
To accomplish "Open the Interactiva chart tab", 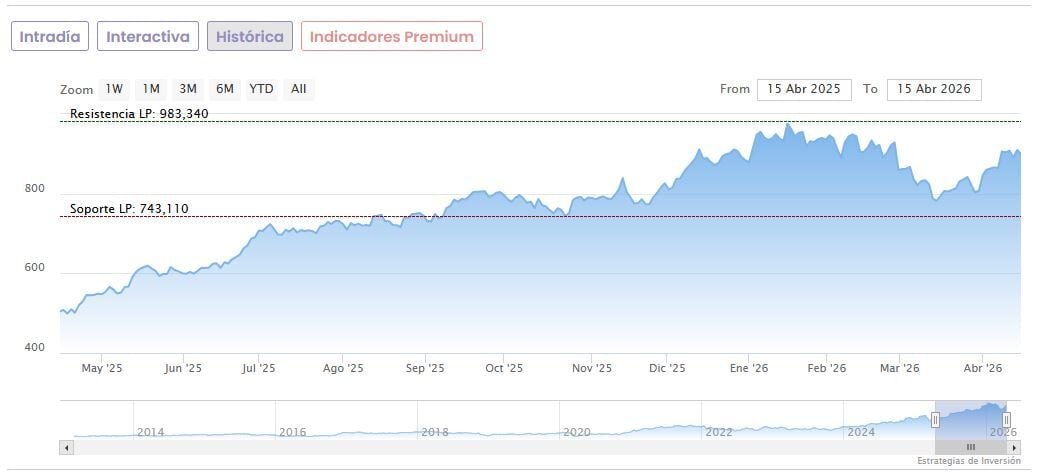I will pyautogui.click(x=148, y=36).
